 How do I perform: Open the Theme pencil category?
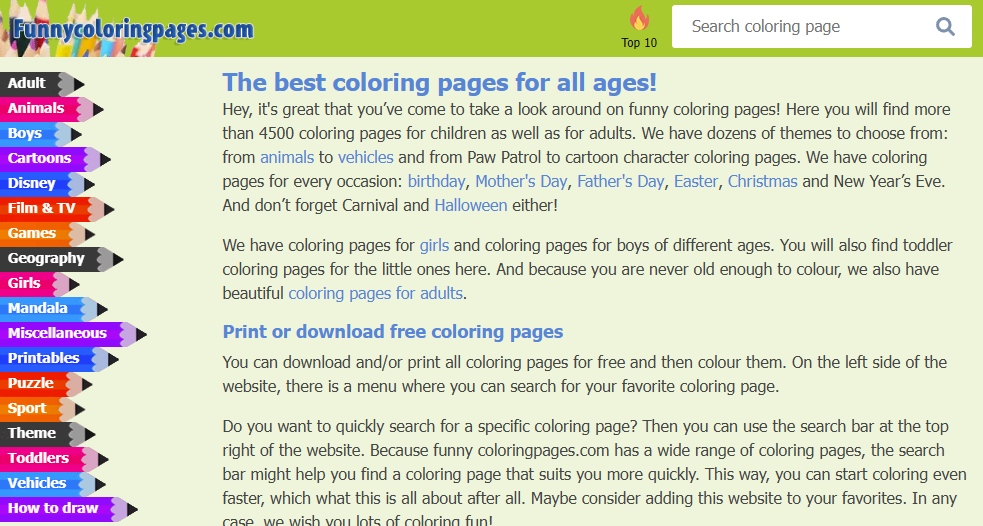pyautogui.click(x=48, y=434)
